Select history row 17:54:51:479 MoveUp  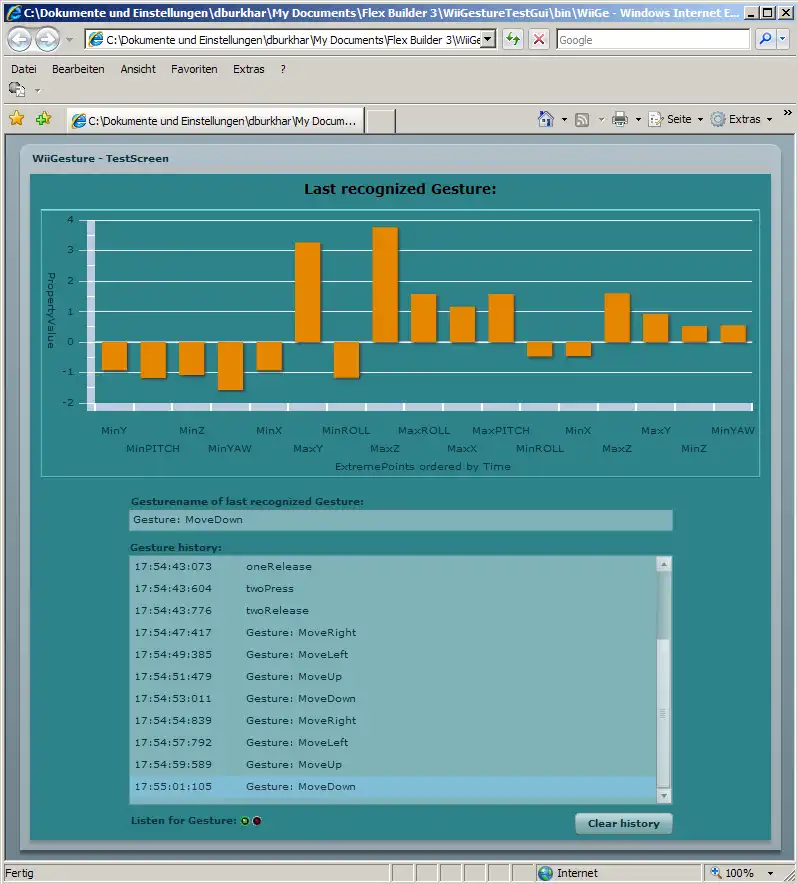393,677
